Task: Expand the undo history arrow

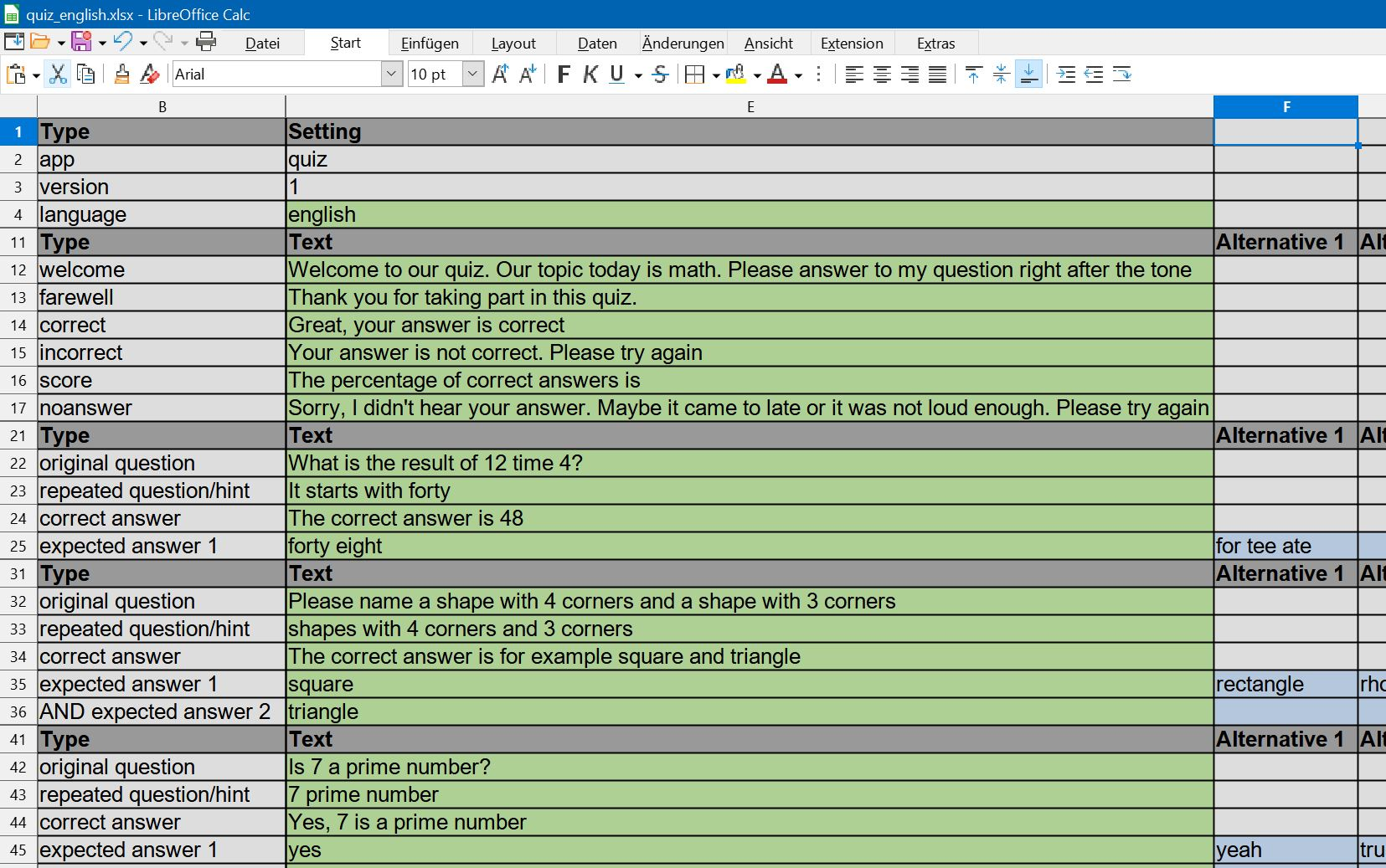Action: point(143,43)
